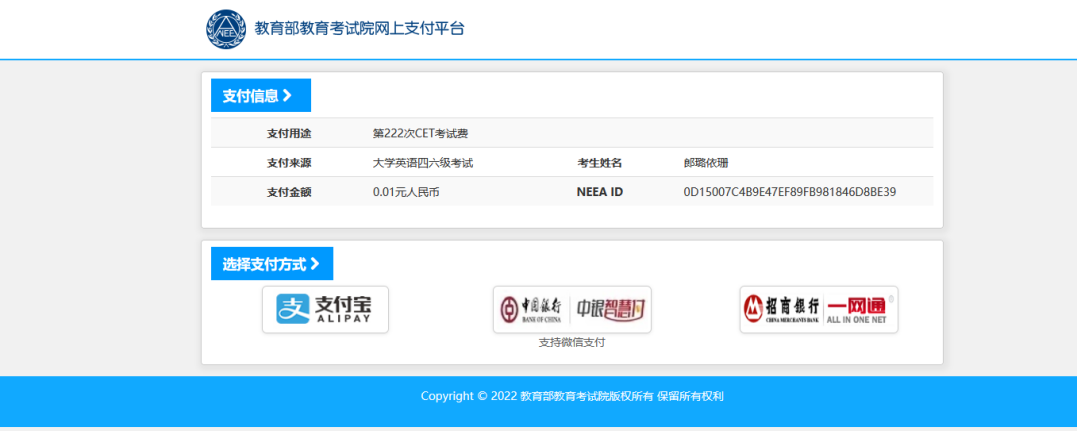Image resolution: width=1077 pixels, height=431 pixels.
Task: Click the 支付信息 section header
Action: [x=251, y=96]
